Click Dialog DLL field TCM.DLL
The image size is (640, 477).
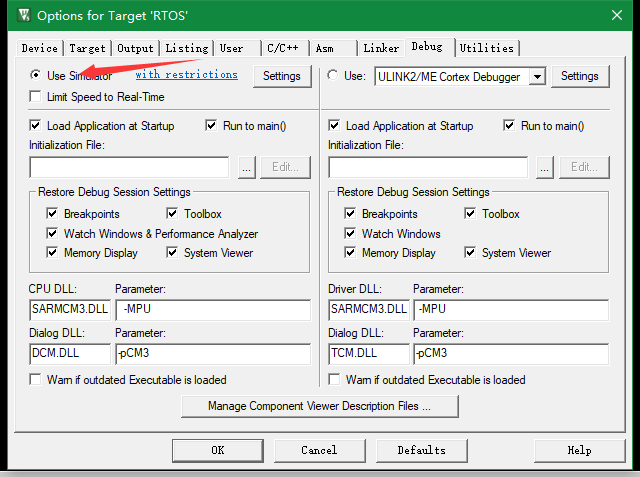pos(369,354)
